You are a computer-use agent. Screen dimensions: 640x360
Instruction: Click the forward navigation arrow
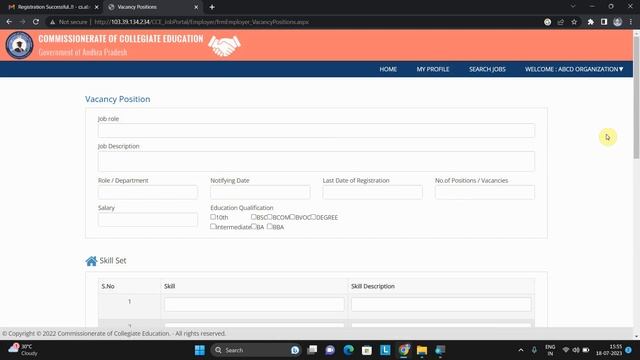coord(22,22)
